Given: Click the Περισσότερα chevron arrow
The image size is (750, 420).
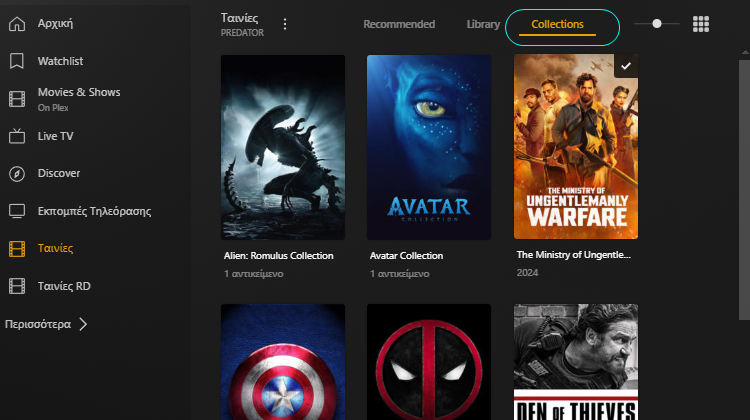Looking at the screenshot, I should tap(83, 324).
